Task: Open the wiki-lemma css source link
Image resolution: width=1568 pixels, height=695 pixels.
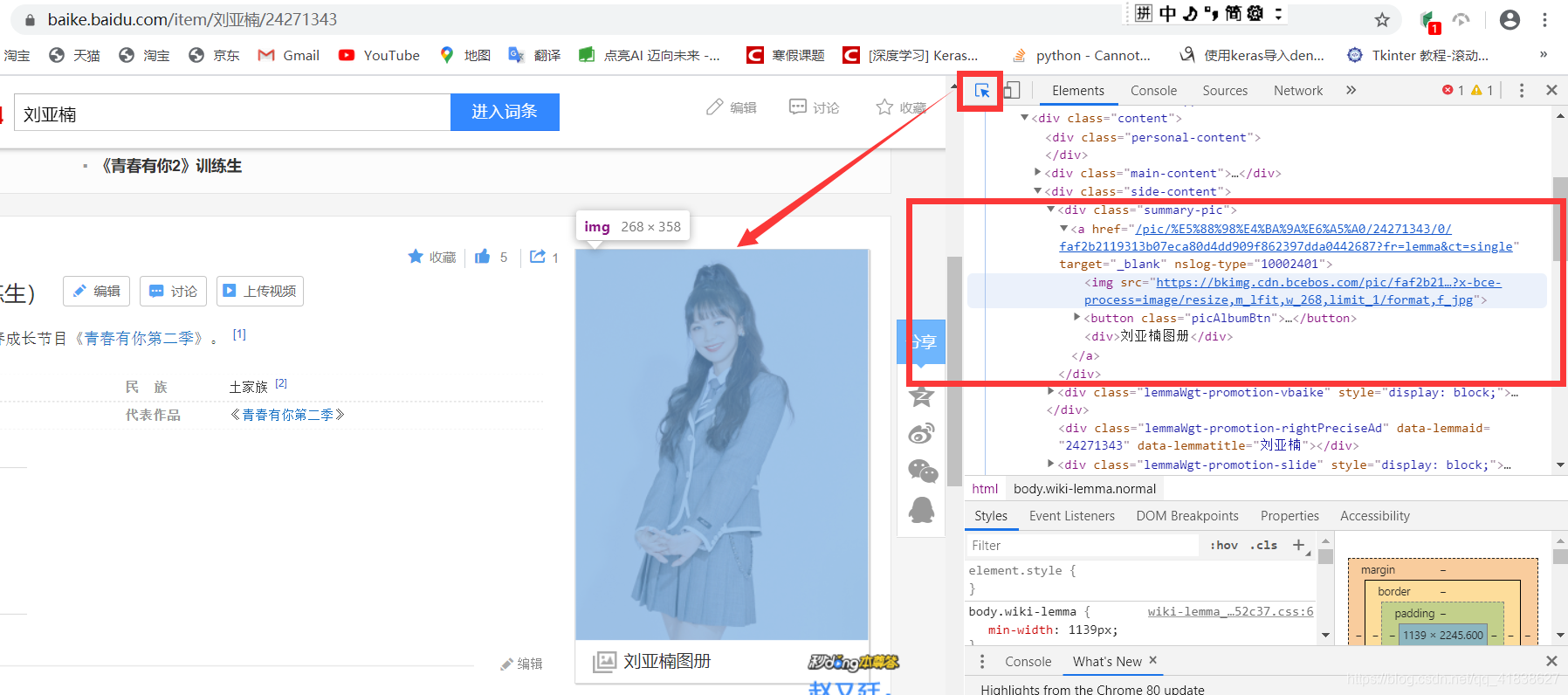Action: point(1230,611)
